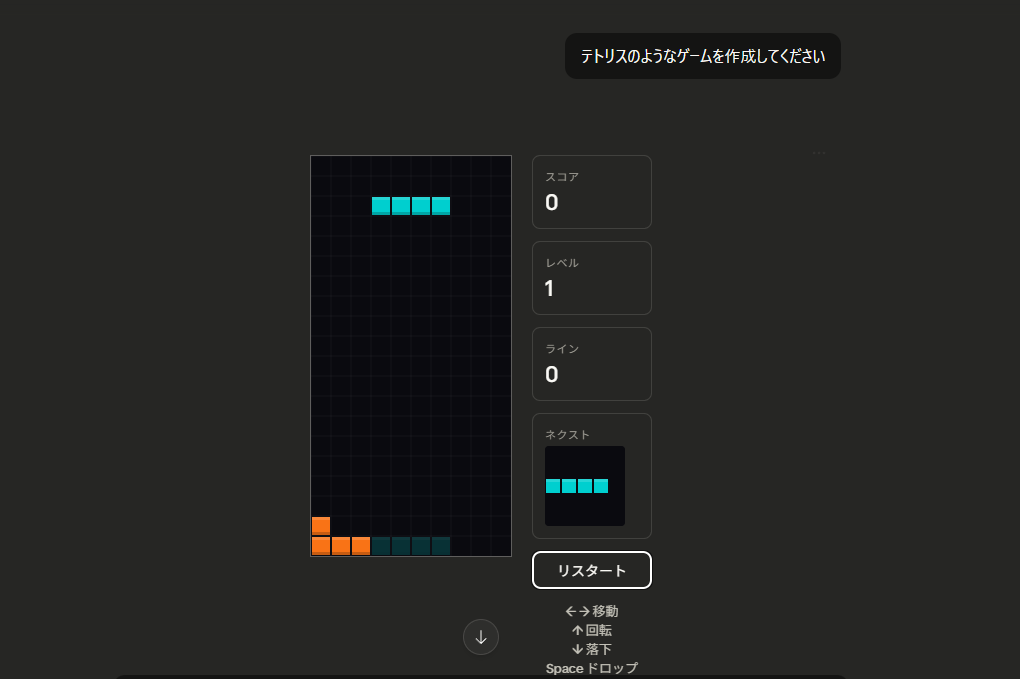Click the falling cyan I-piece
Image resolution: width=1020 pixels, height=679 pixels.
pos(411,206)
